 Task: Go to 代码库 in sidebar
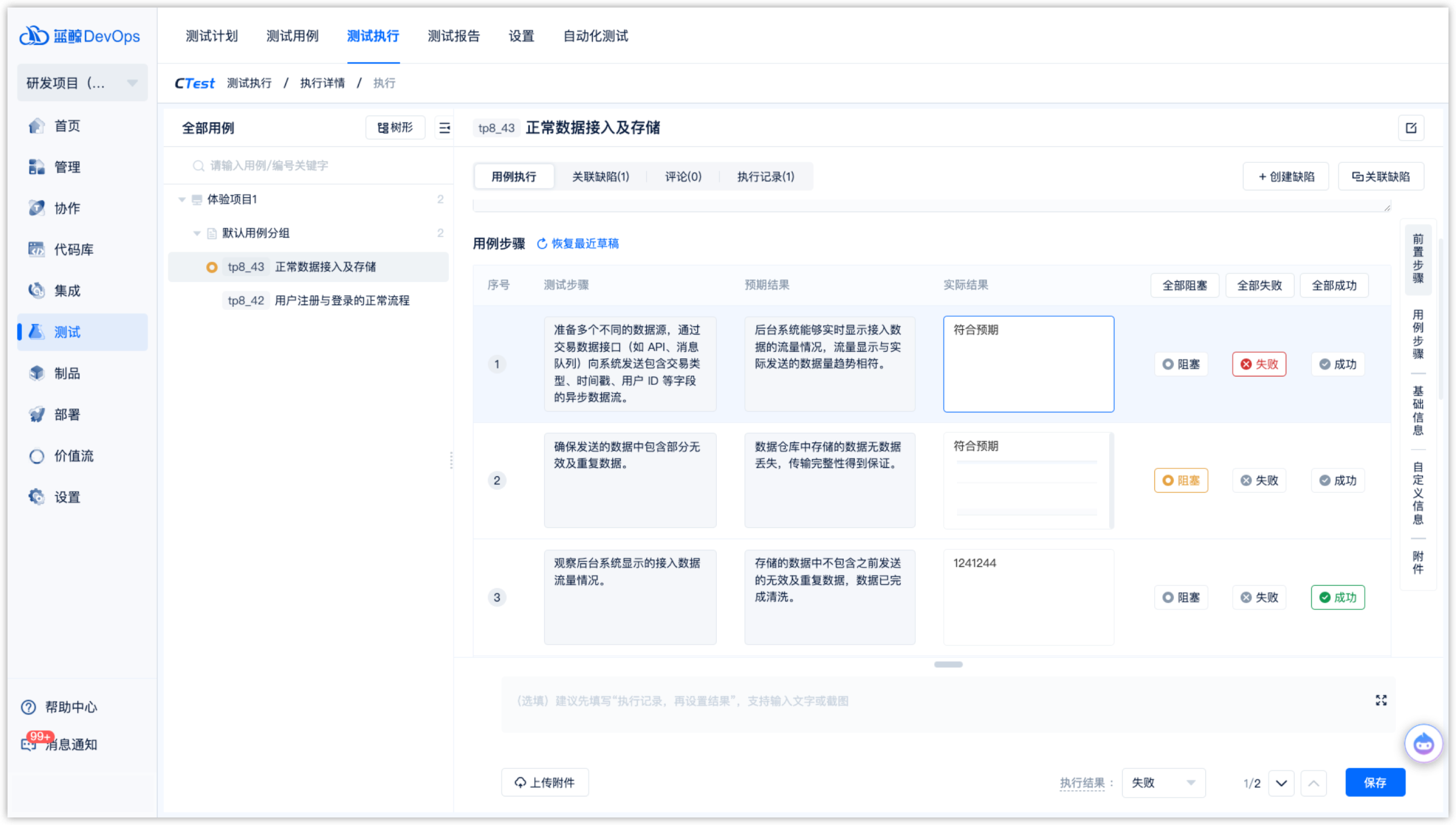[x=73, y=250]
